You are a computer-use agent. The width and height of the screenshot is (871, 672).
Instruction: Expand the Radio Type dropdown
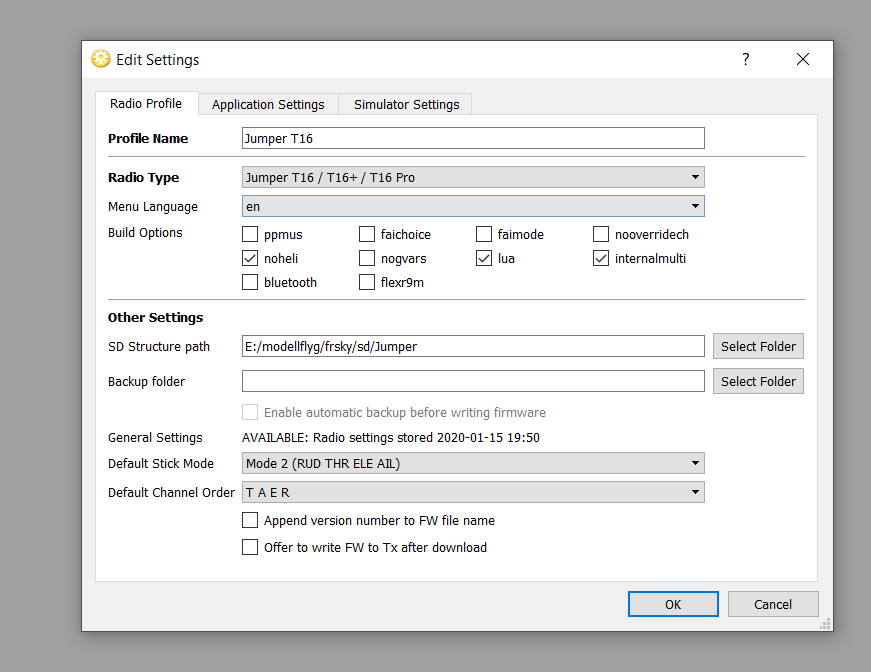473,178
